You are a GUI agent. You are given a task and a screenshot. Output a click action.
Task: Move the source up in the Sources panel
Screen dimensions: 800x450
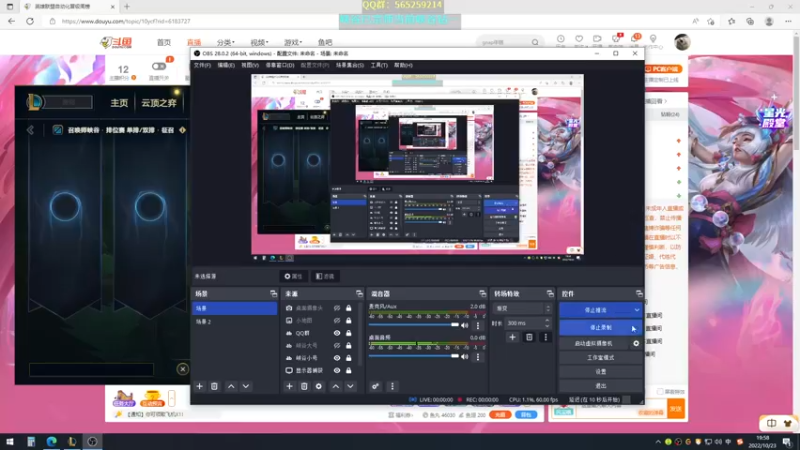coord(336,386)
